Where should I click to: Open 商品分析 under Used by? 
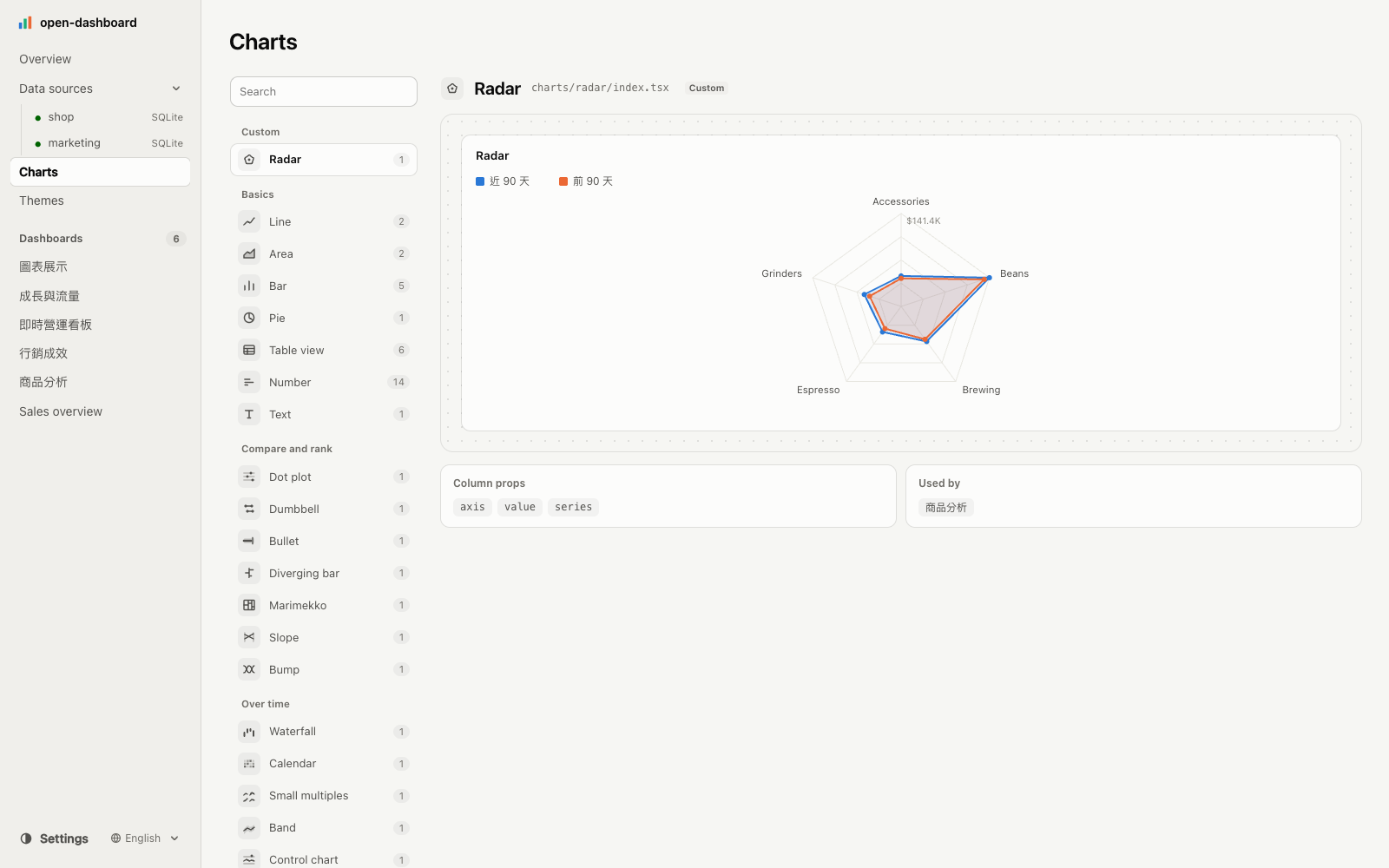[x=946, y=508]
